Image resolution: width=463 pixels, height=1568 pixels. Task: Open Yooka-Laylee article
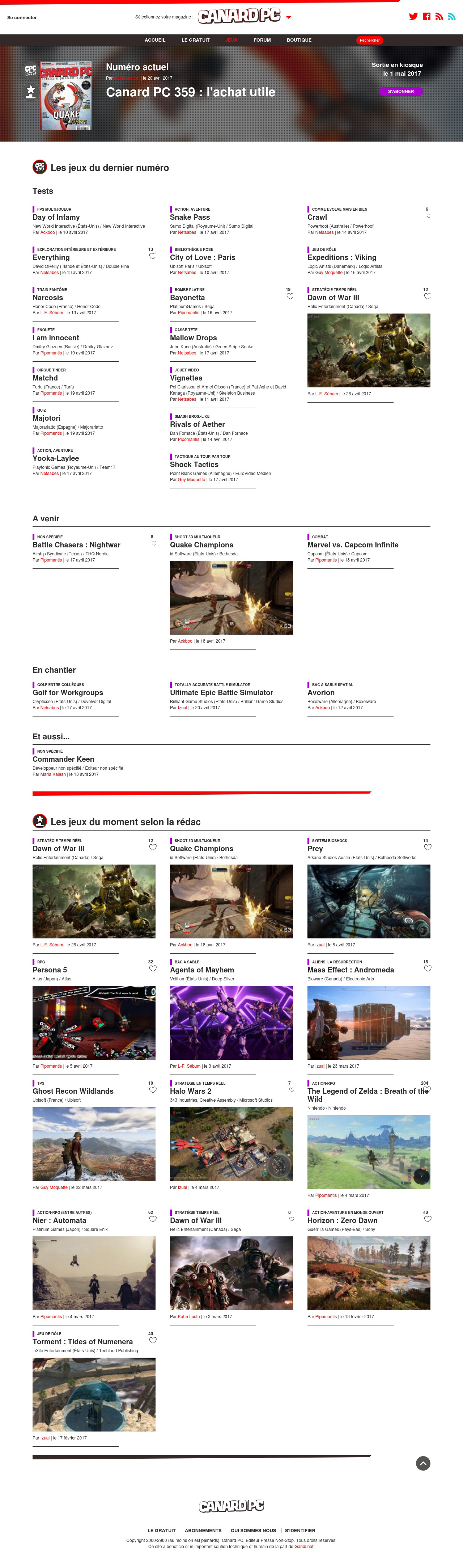click(x=56, y=458)
